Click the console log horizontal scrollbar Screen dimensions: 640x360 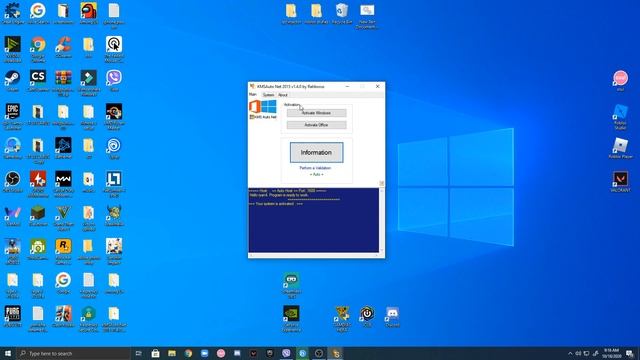[x=313, y=255]
